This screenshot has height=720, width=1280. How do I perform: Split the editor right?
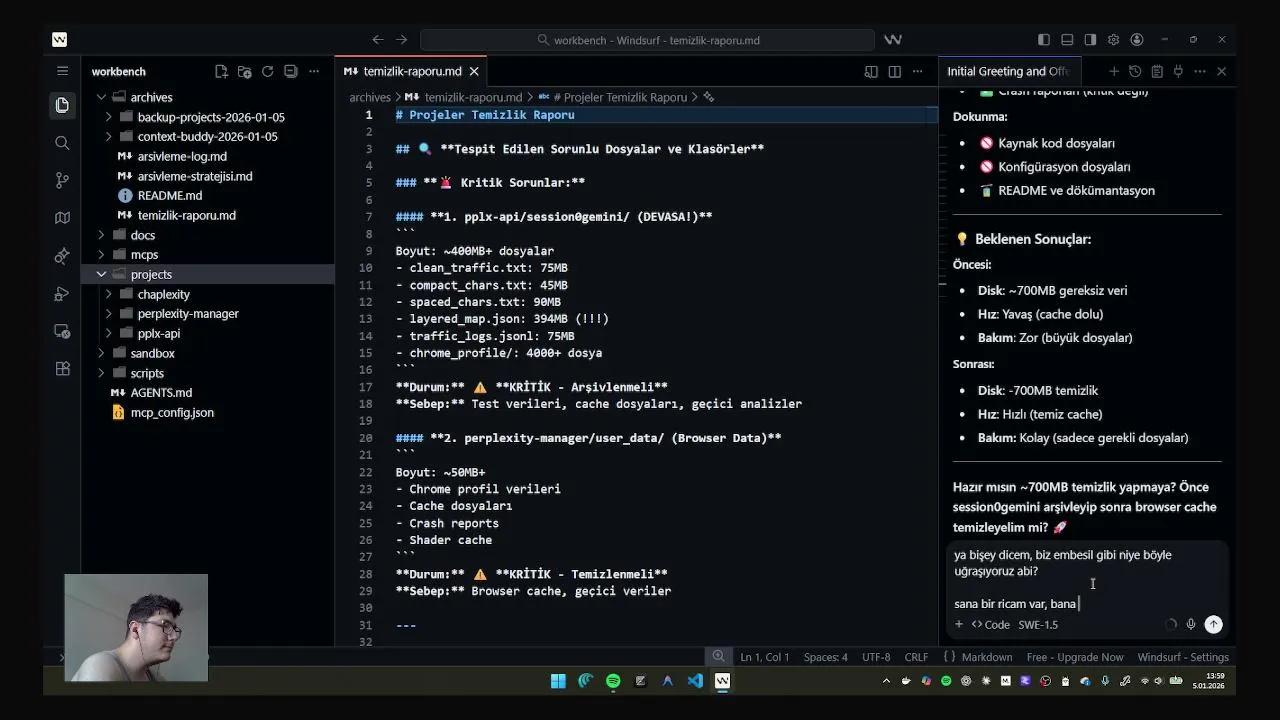click(894, 71)
